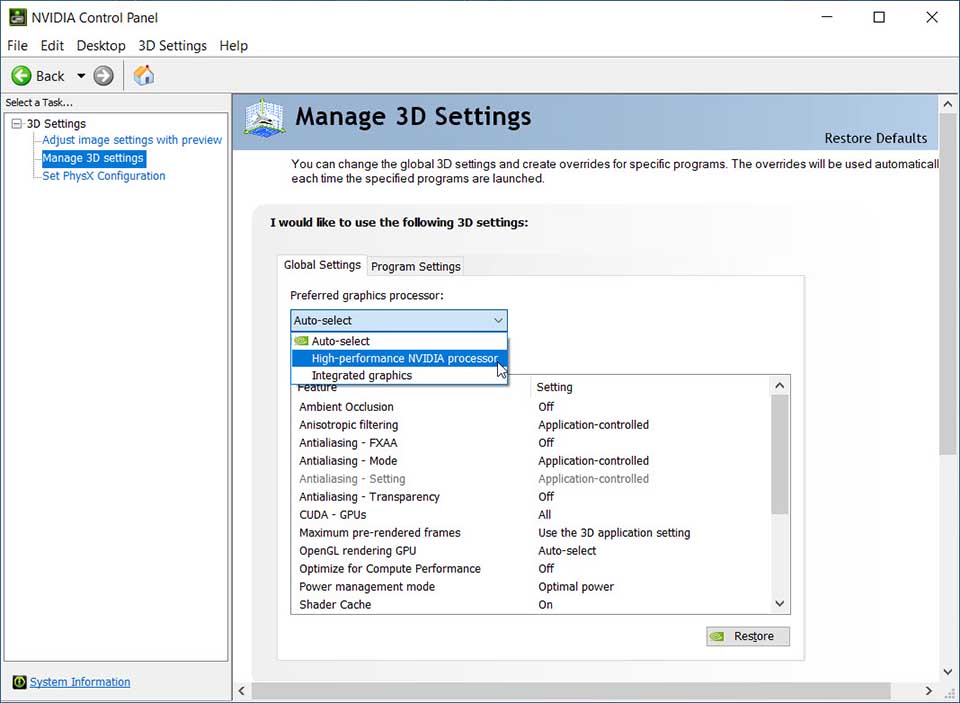Click the 3D Settings tree root label
Screen dimensions: 960x703
56,124
